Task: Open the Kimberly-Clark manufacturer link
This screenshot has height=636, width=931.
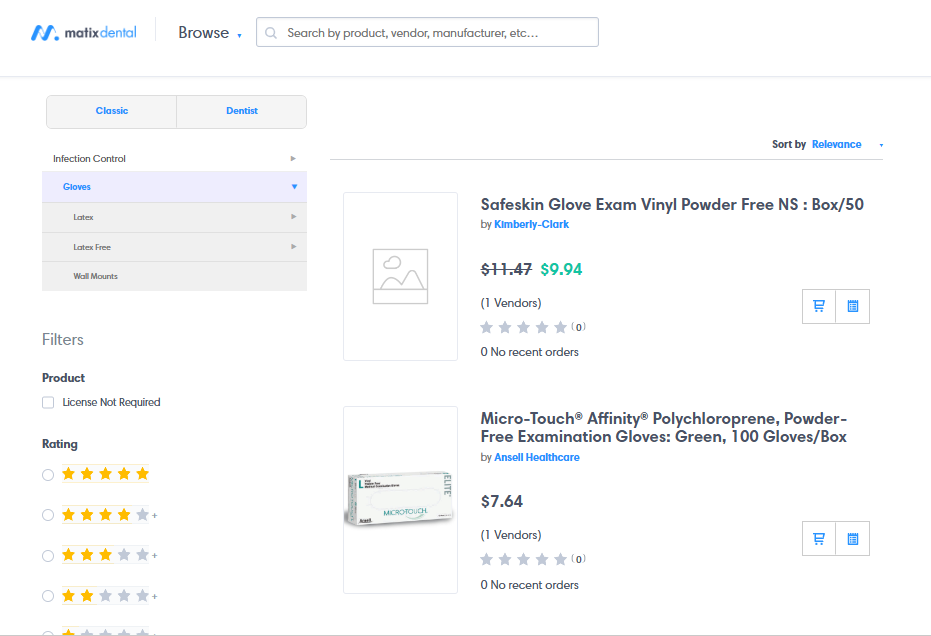Action: [531, 224]
